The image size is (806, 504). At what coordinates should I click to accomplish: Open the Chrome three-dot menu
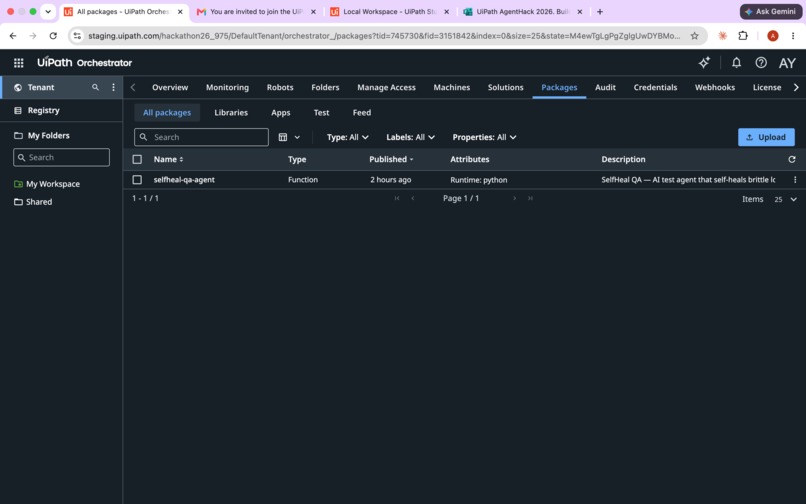click(x=793, y=35)
